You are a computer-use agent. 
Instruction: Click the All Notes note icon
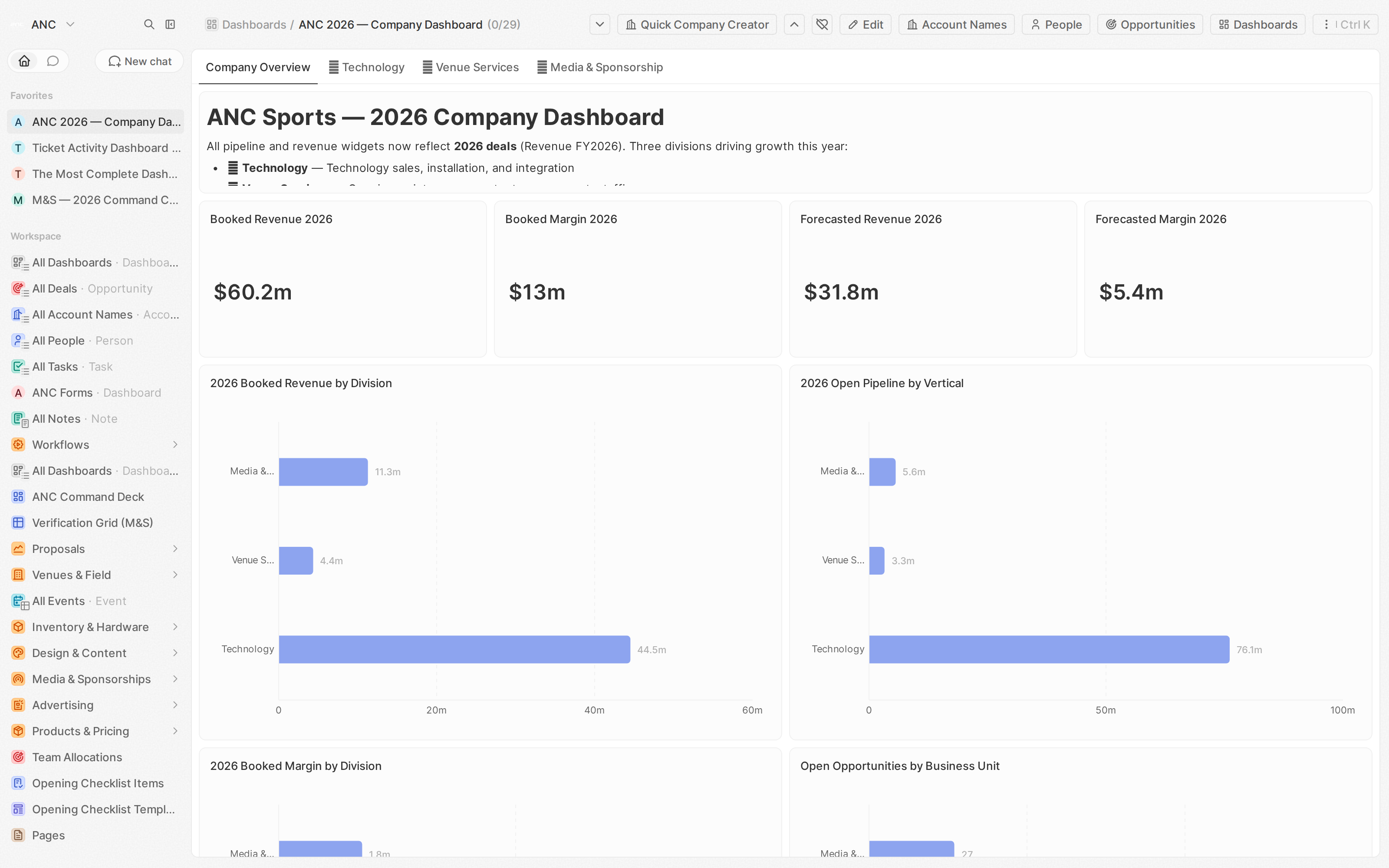[18, 418]
